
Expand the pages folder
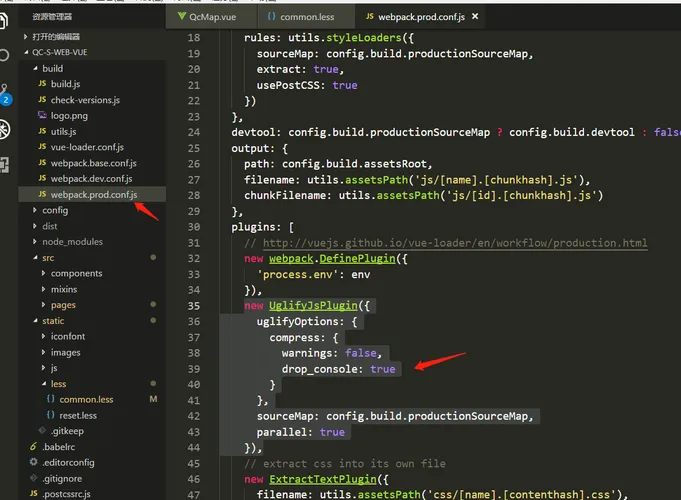[x=43, y=305]
